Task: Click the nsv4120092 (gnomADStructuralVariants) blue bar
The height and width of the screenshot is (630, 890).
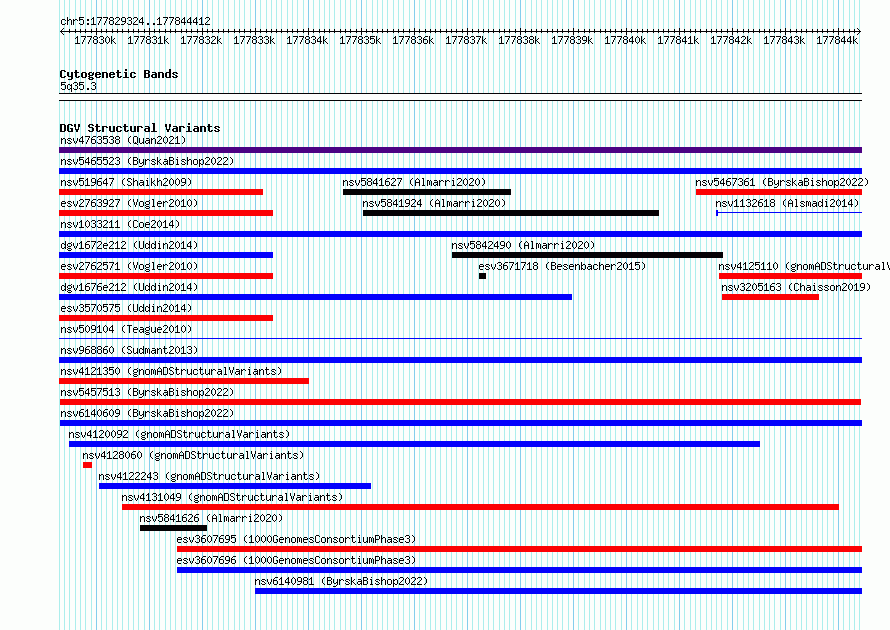Action: (x=414, y=444)
